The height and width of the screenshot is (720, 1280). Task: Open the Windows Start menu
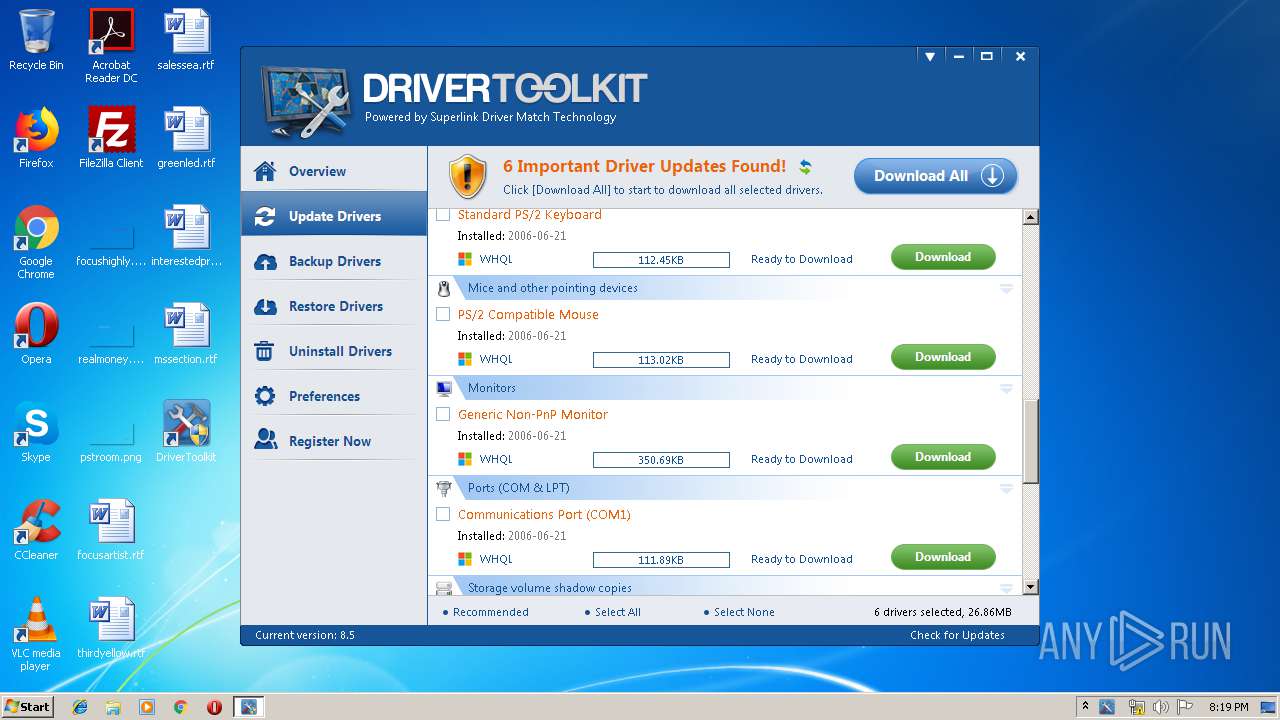[x=28, y=707]
